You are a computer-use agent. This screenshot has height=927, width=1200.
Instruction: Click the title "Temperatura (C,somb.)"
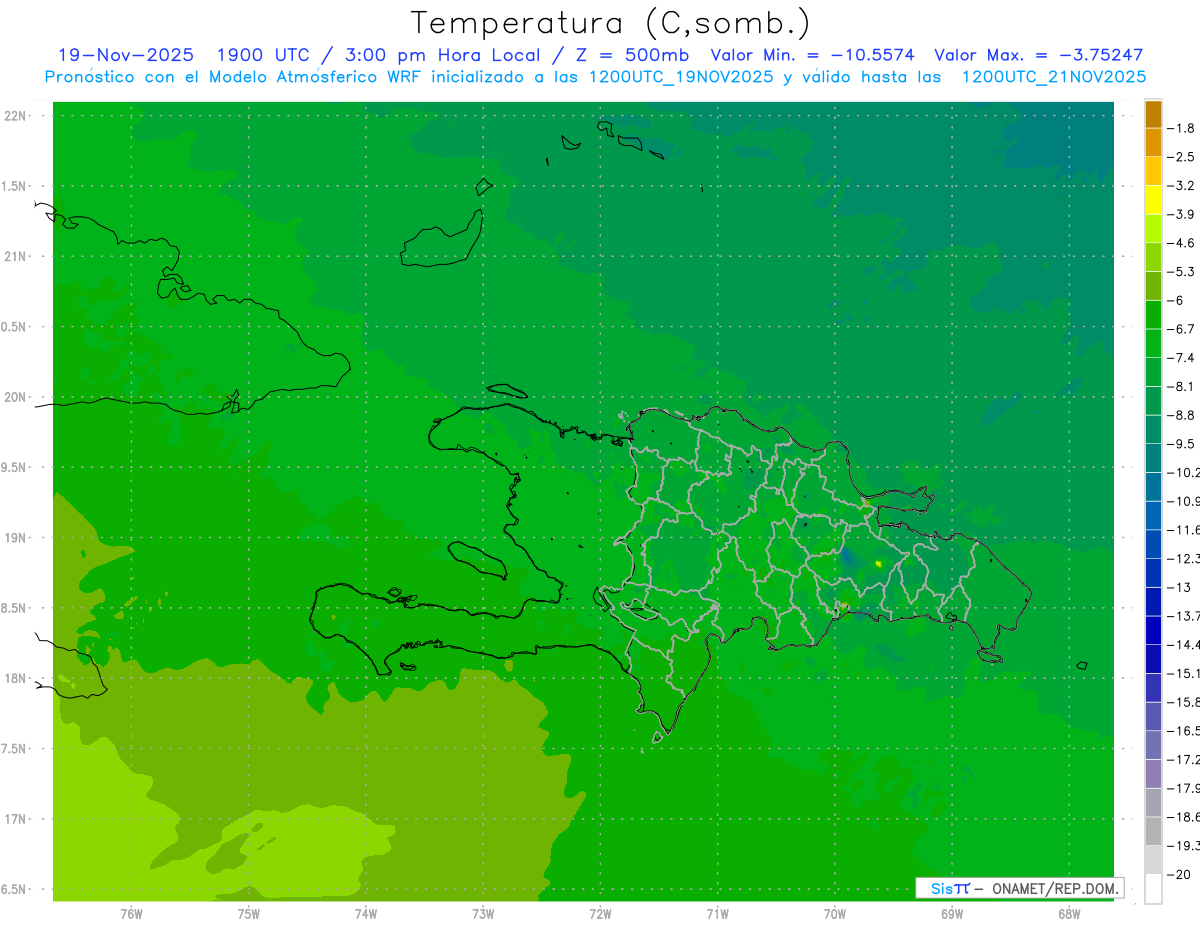pos(611,23)
